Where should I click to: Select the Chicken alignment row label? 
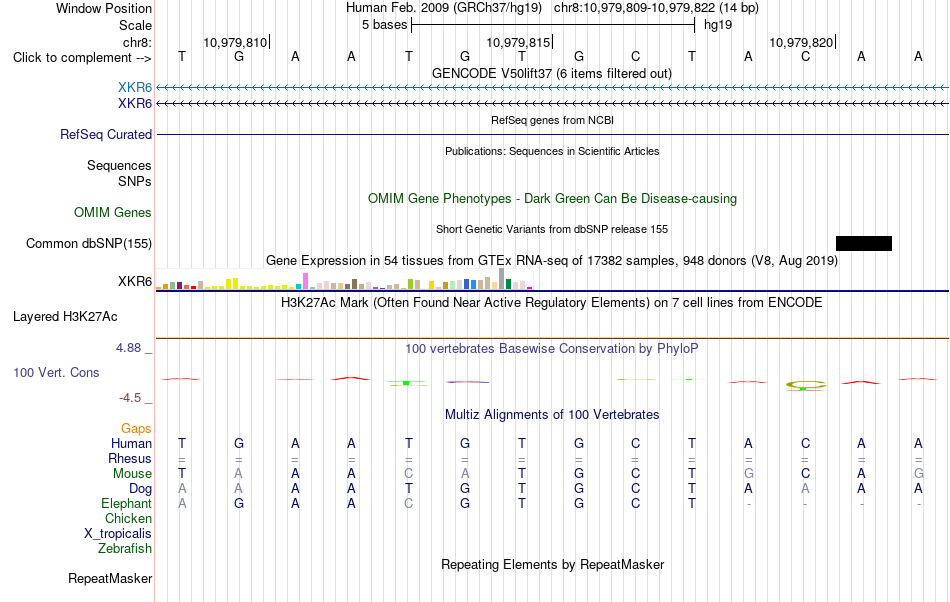pos(128,518)
